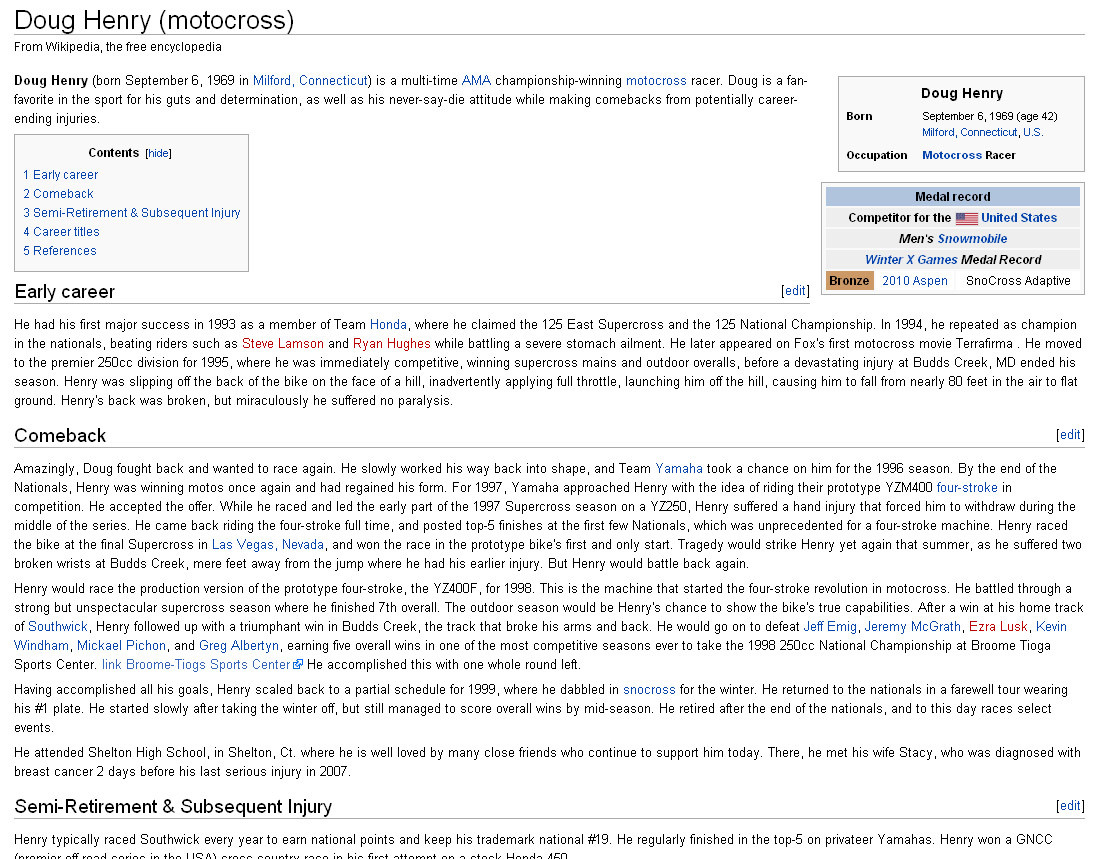
Task: Go to Early career in contents
Action: (60, 174)
